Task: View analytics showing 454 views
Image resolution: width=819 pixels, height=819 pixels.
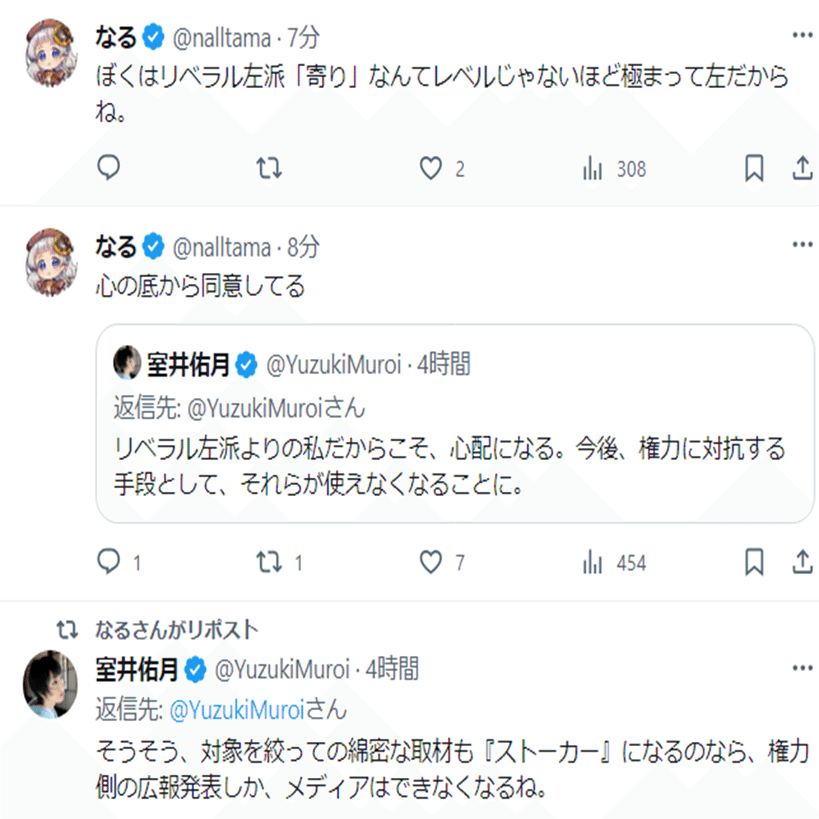Action: coord(592,562)
